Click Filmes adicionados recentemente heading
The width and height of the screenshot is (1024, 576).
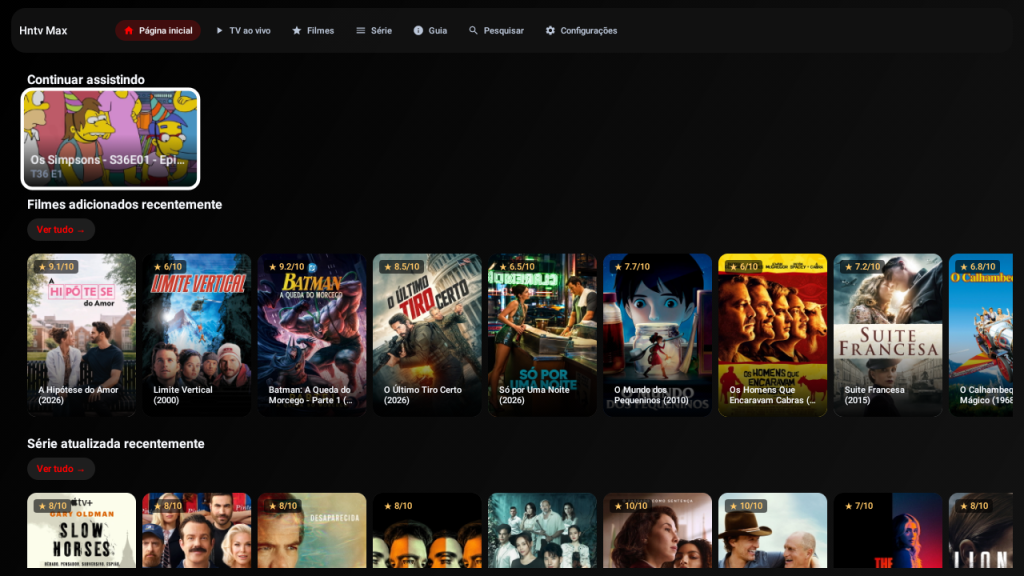(125, 204)
